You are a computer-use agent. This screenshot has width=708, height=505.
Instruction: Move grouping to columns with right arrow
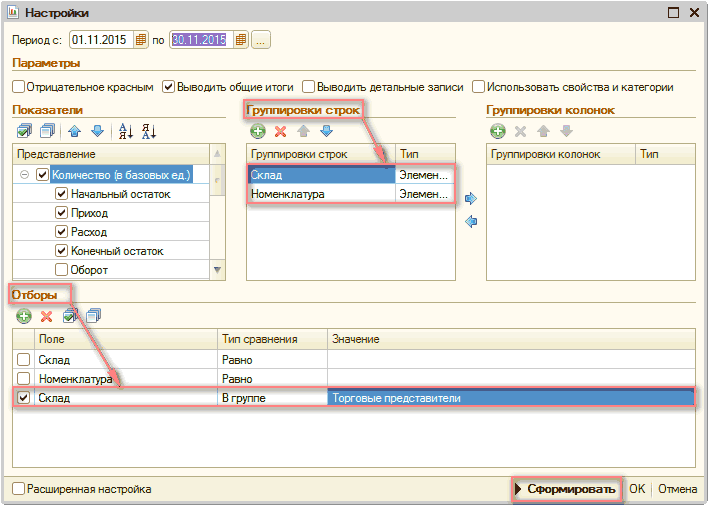point(471,199)
